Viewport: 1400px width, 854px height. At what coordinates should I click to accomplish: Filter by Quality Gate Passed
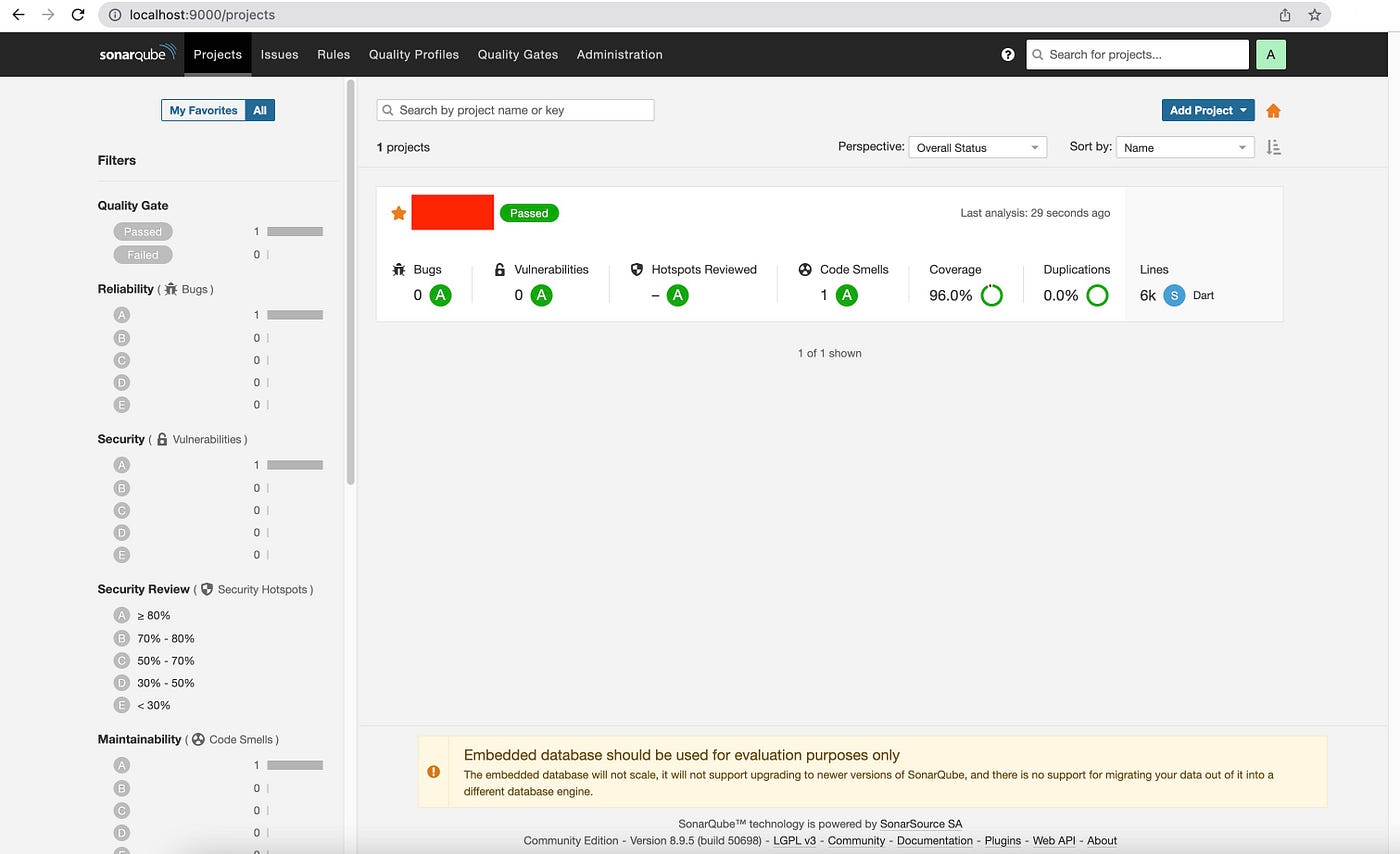point(143,231)
